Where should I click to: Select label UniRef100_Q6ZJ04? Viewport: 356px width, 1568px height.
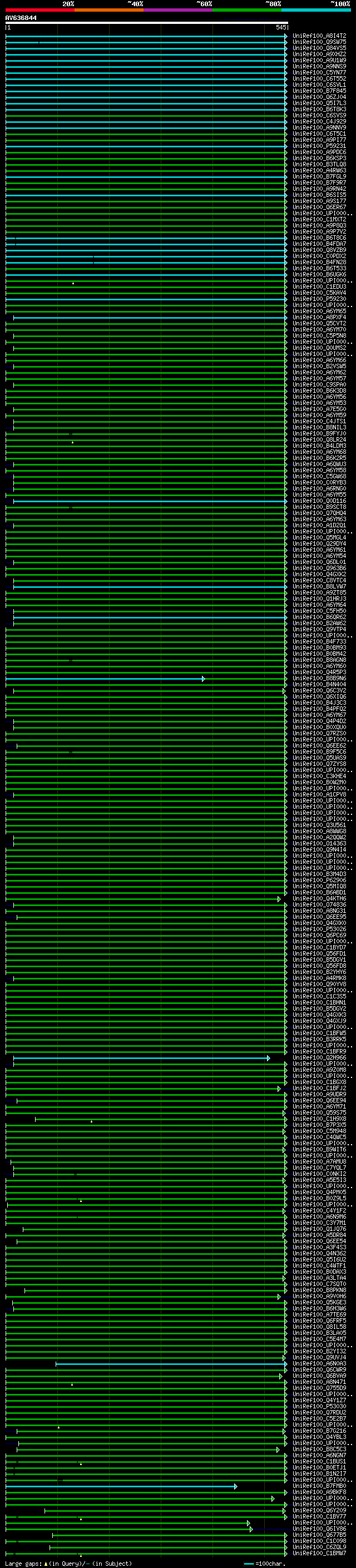(x=319, y=97)
